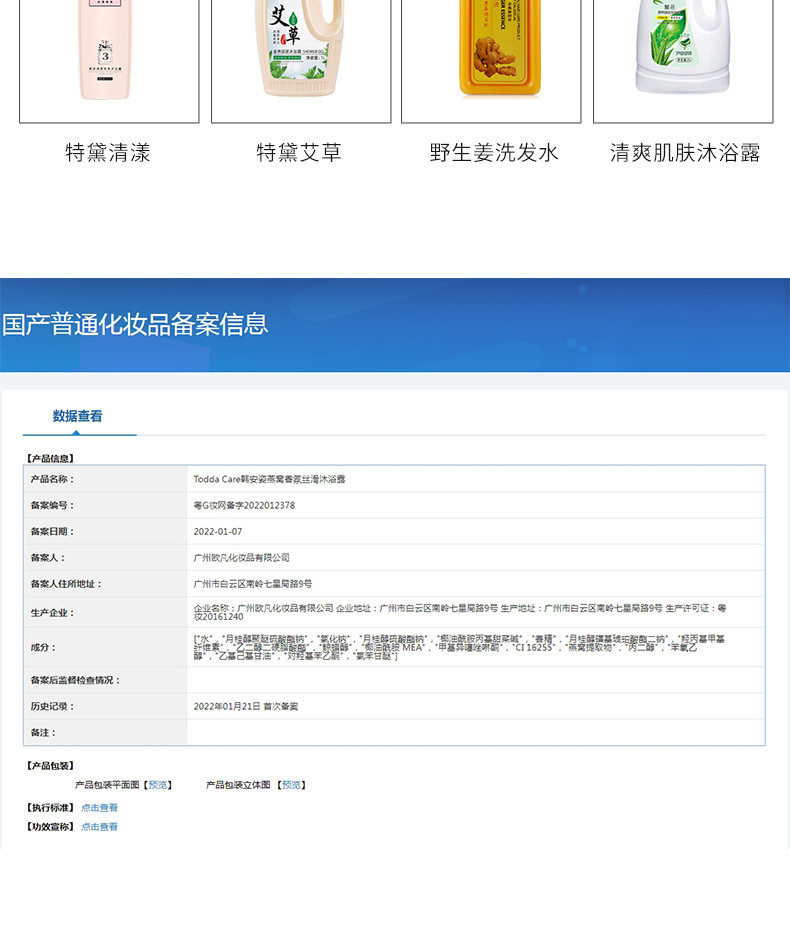Click the 历史记录 row label
This screenshot has height=939, width=790.
pyautogui.click(x=53, y=707)
